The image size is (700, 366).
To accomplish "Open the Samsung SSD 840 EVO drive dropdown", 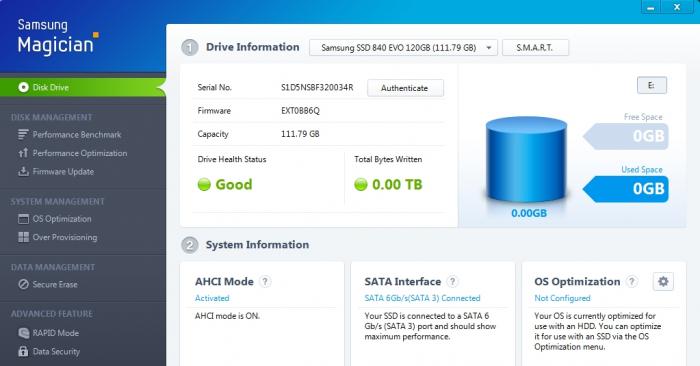I will [x=403, y=48].
